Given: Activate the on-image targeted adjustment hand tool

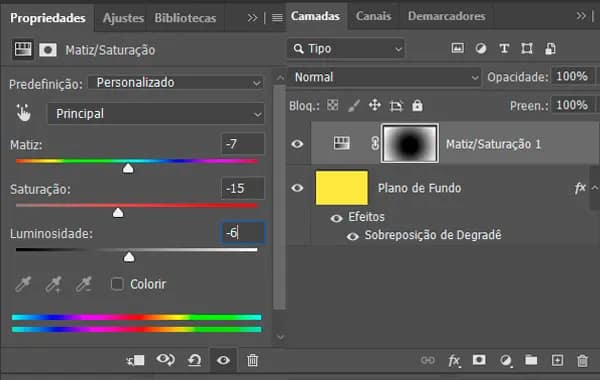Looking at the screenshot, I should 23,113.
